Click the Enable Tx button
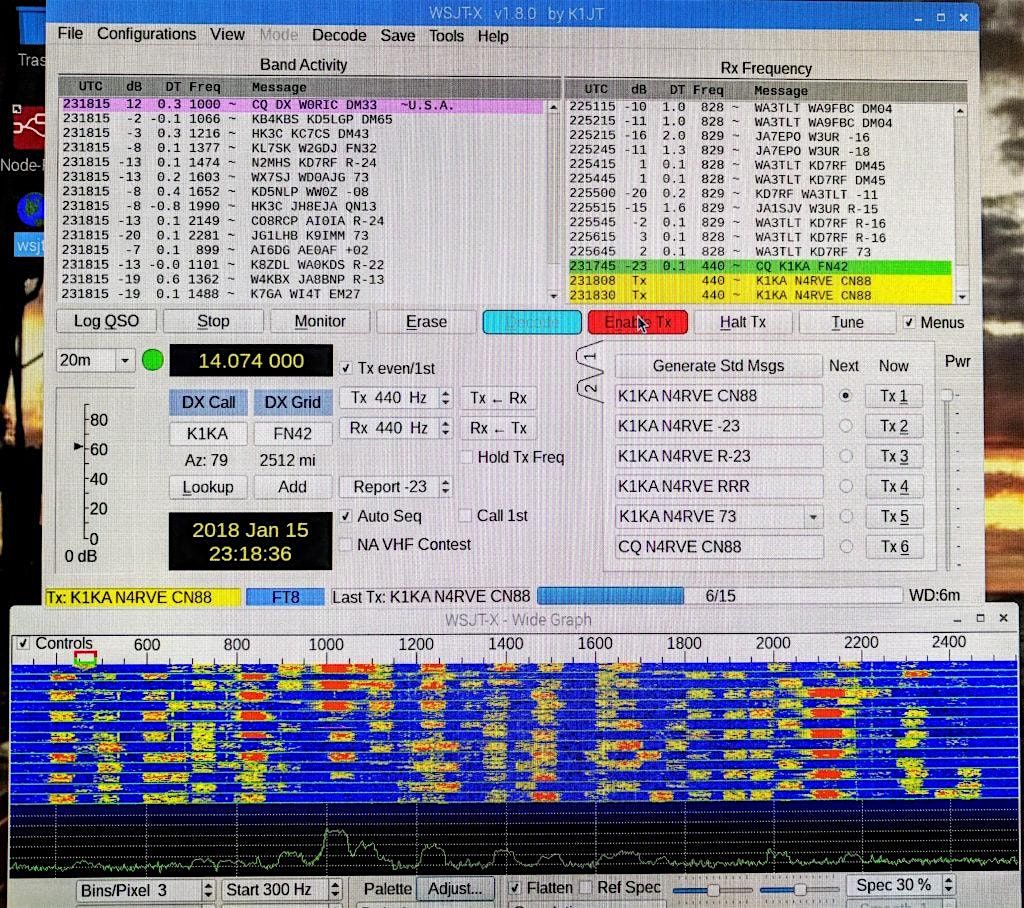This screenshot has height=908, width=1024. [637, 322]
